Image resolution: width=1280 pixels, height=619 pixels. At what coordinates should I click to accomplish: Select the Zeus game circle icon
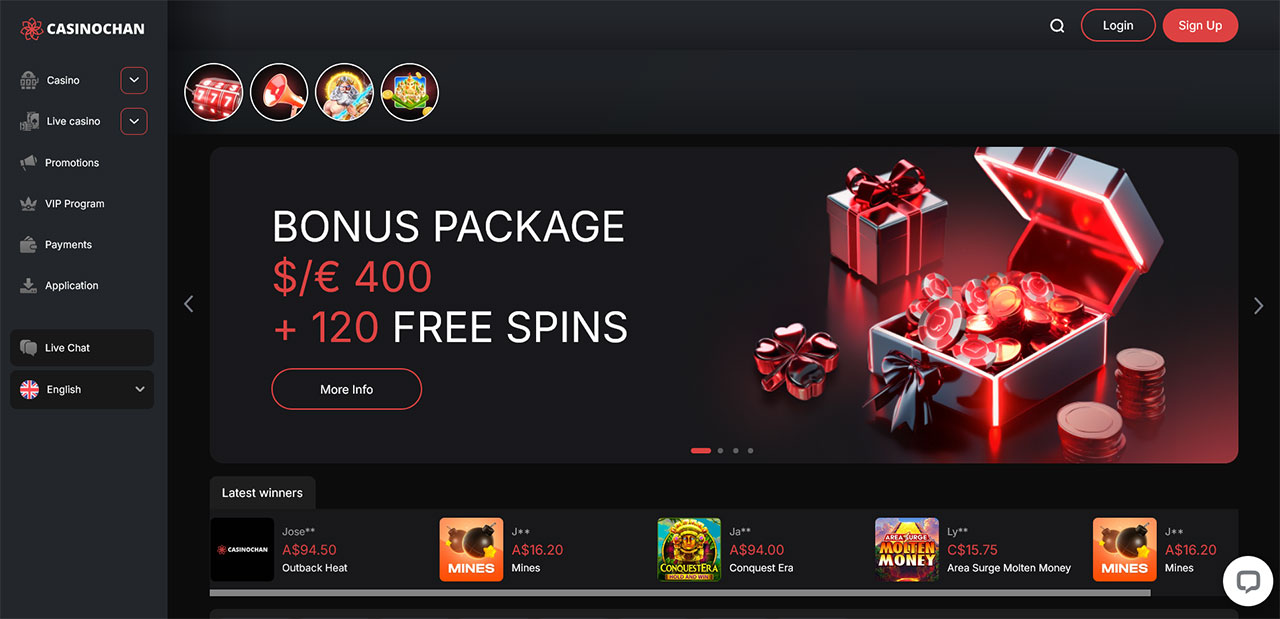344,92
